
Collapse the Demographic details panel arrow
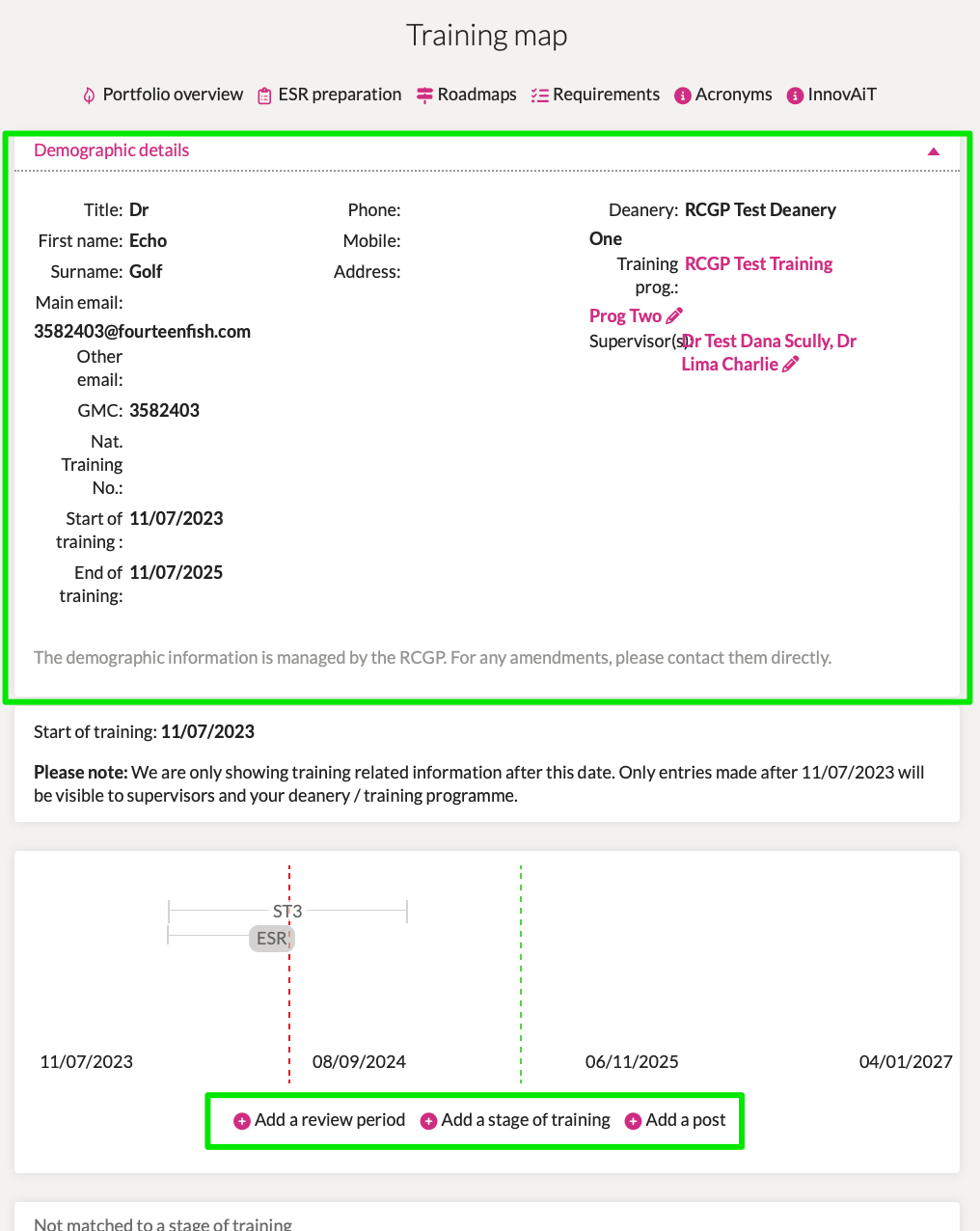934,151
